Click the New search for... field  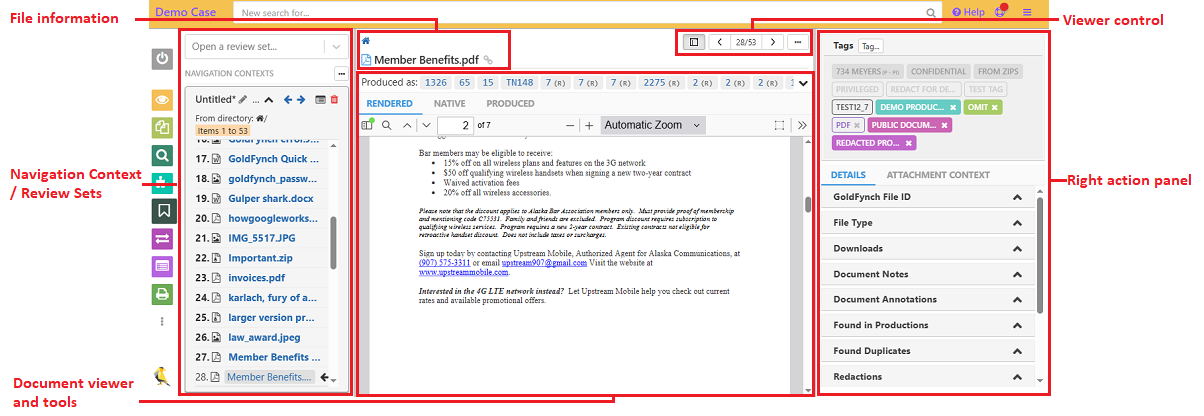click(x=589, y=13)
